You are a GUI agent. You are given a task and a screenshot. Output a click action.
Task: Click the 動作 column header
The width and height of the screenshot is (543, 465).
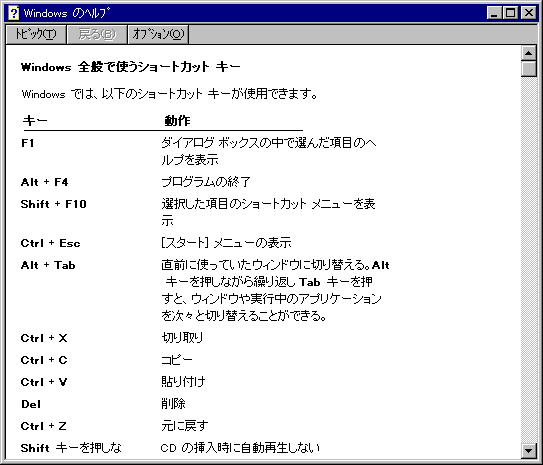pos(177,121)
